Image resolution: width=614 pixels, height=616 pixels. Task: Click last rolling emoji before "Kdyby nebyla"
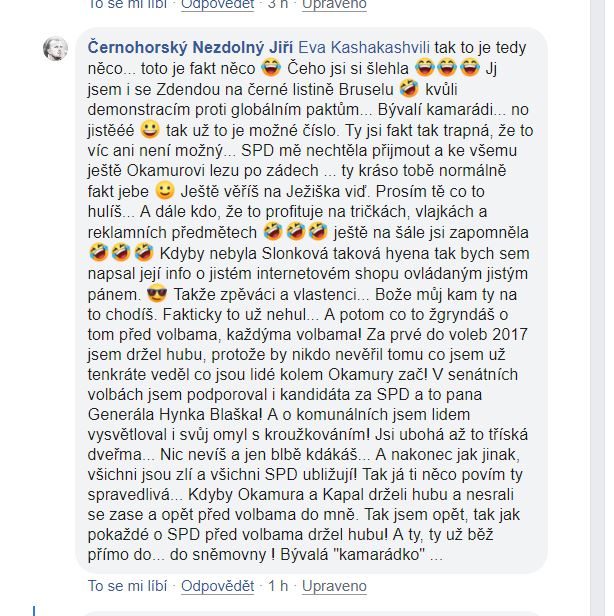click(x=144, y=252)
